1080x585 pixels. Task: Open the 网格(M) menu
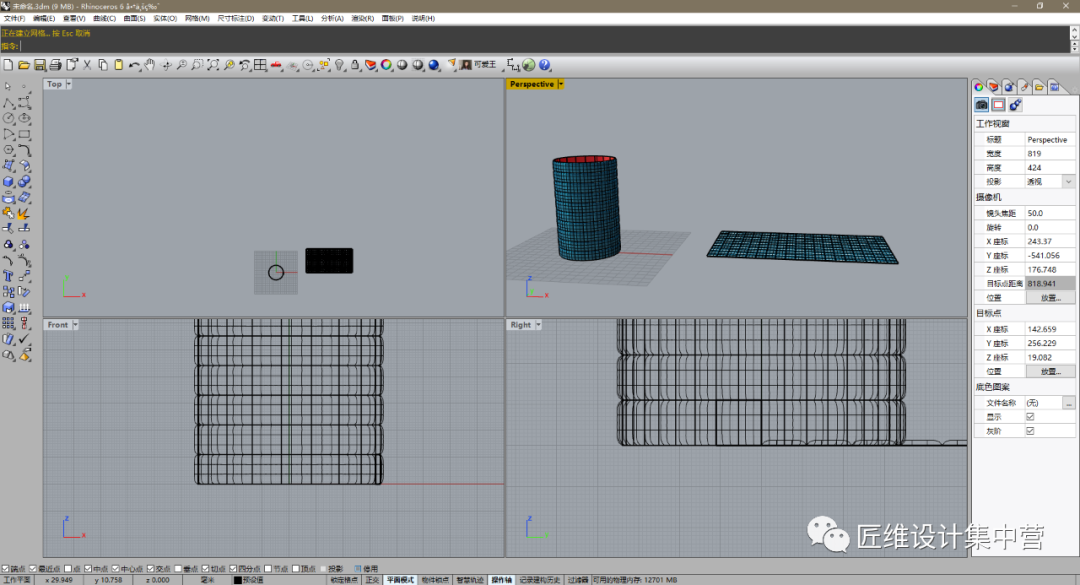coord(197,19)
